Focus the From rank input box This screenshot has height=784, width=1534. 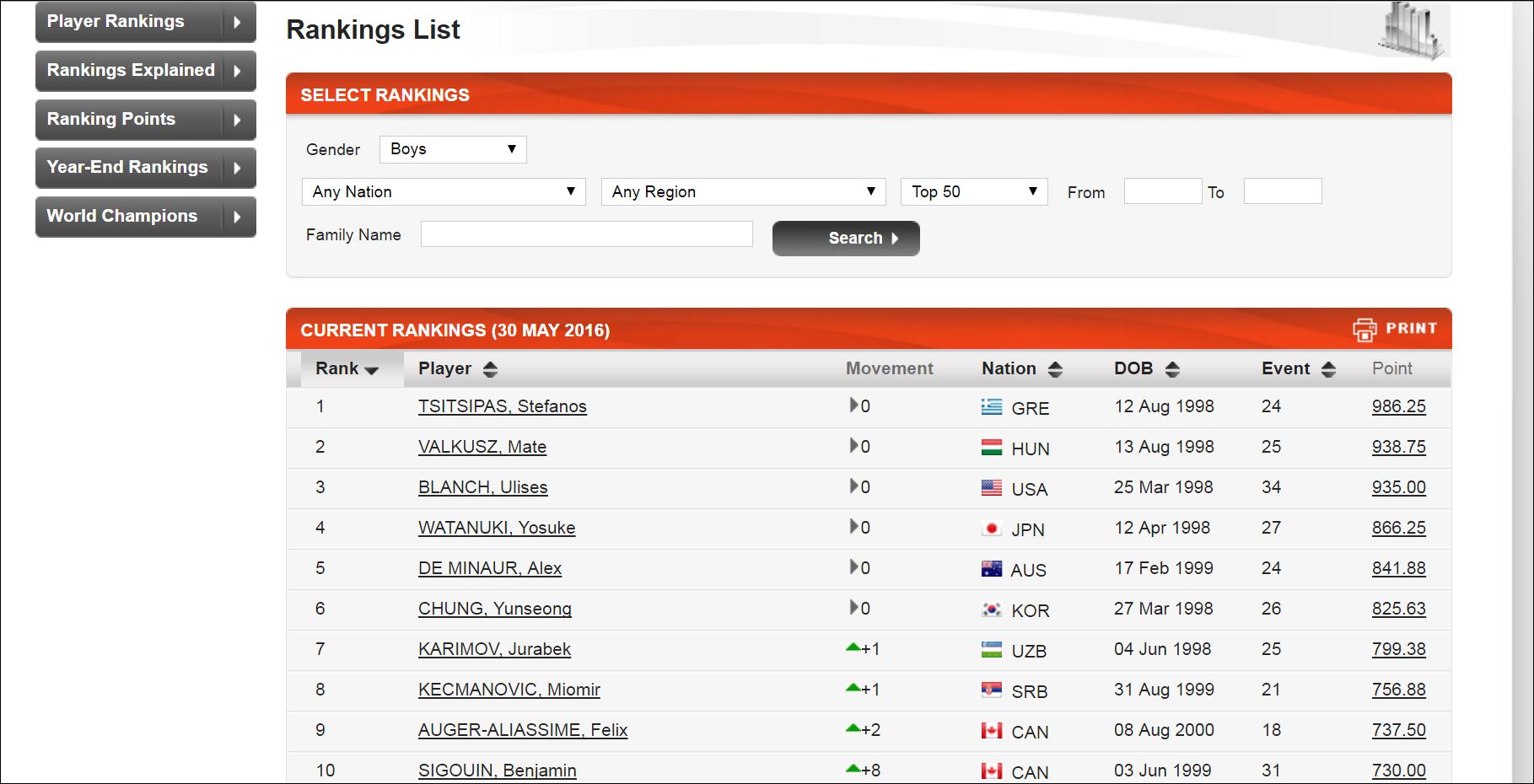pos(1162,191)
